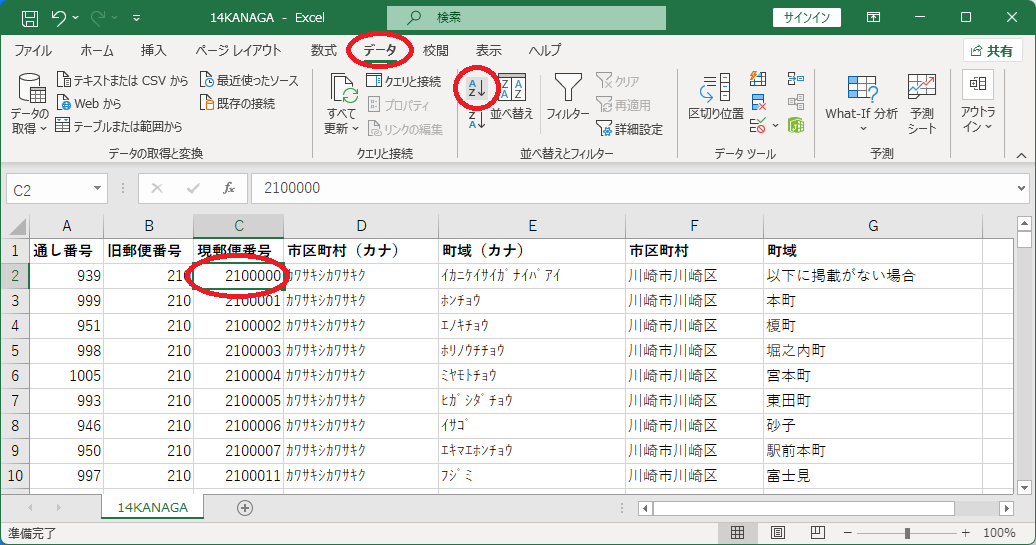Click the Flash Fill icon
The height and width of the screenshot is (545, 1036).
(x=758, y=79)
